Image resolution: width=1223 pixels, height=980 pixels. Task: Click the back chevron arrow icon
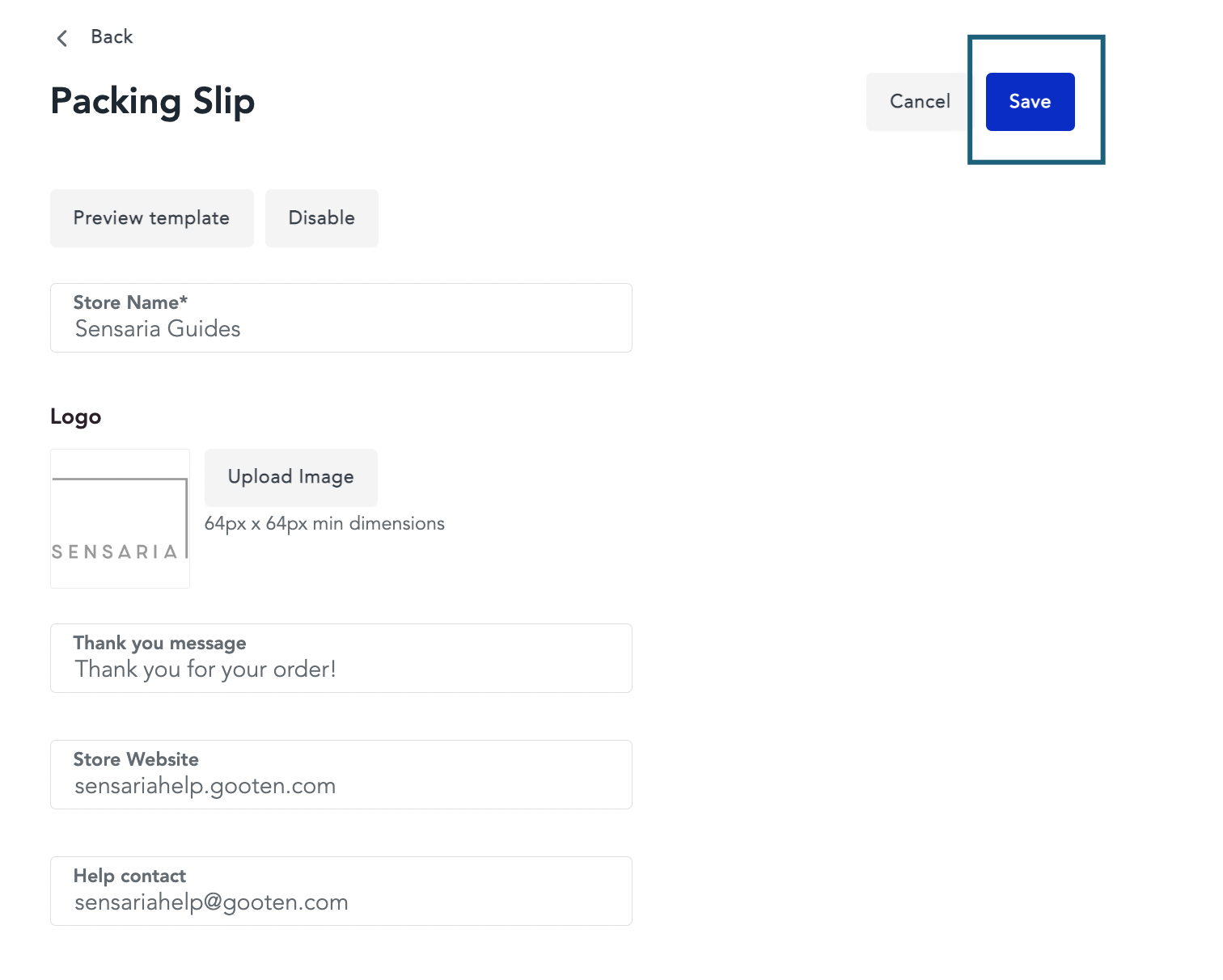61,38
